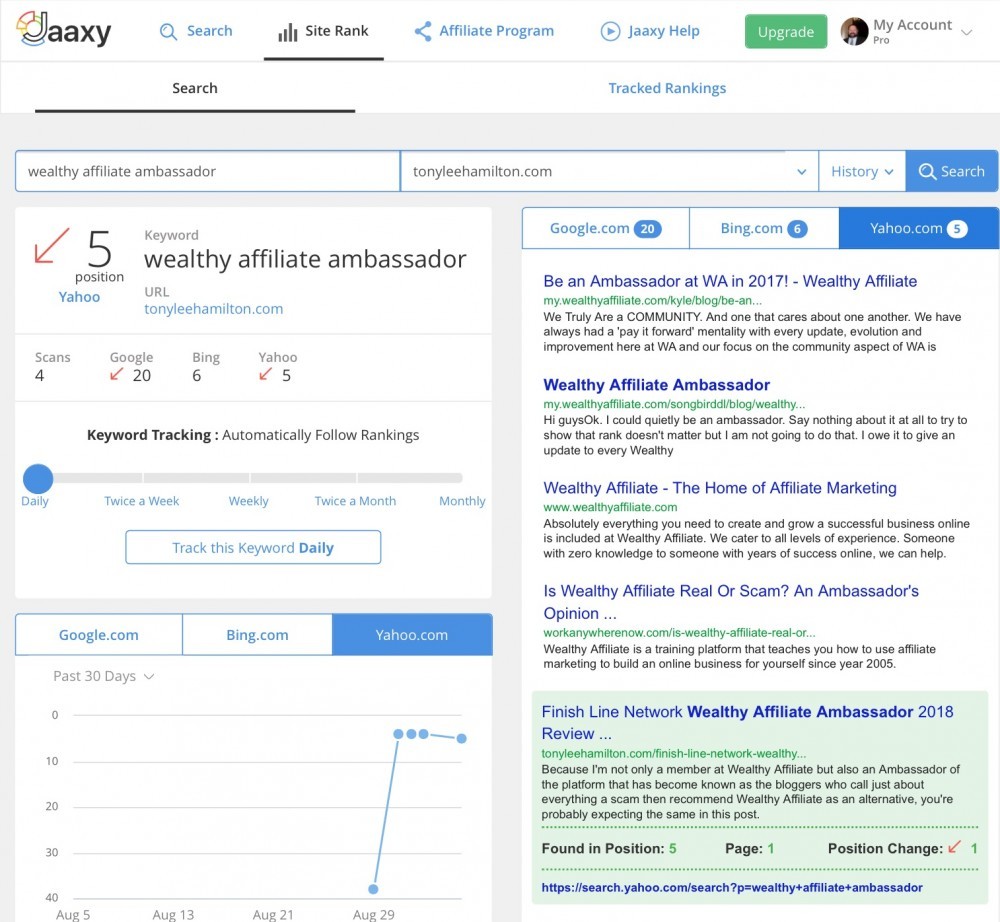This screenshot has width=1000, height=922.
Task: Open 'Finish Line Network' highlighted result
Action: pyautogui.click(x=747, y=722)
